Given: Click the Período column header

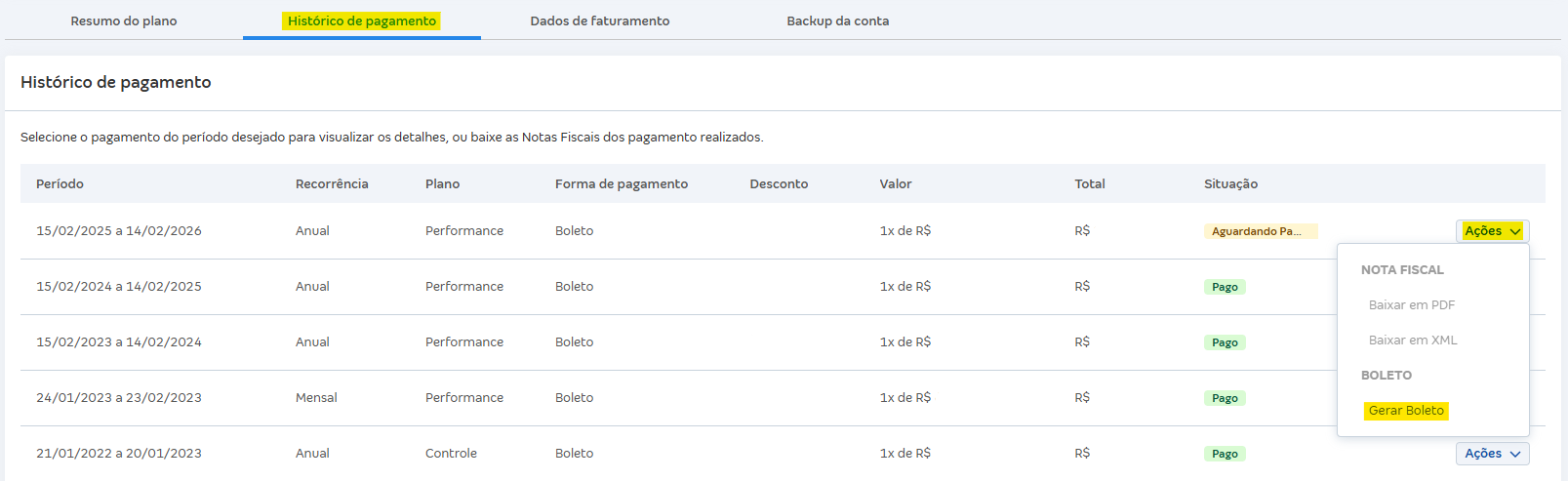Looking at the screenshot, I should (60, 184).
